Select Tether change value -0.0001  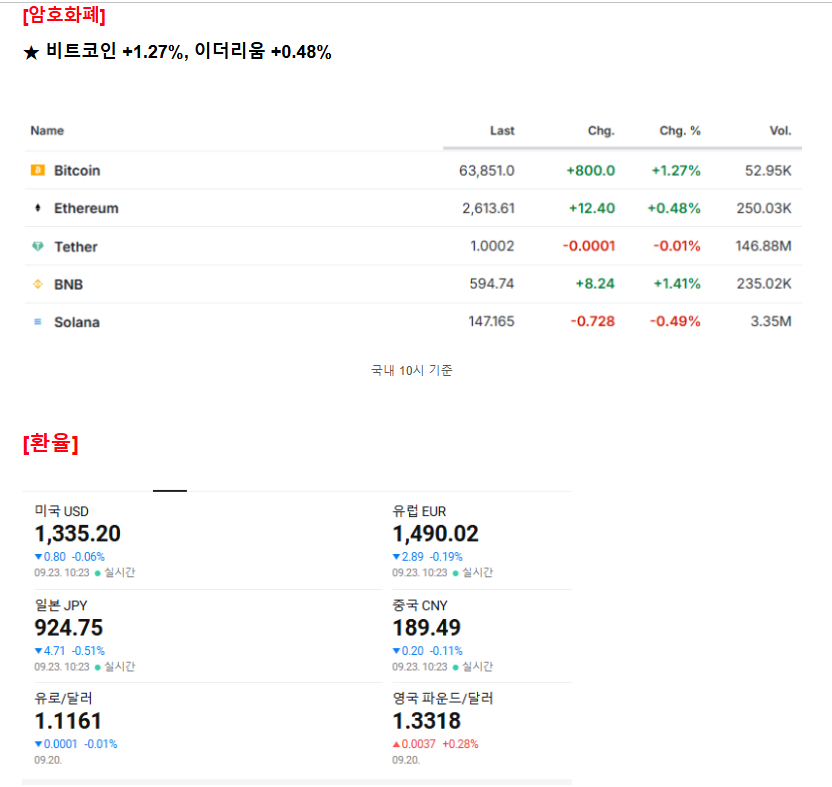coord(589,246)
